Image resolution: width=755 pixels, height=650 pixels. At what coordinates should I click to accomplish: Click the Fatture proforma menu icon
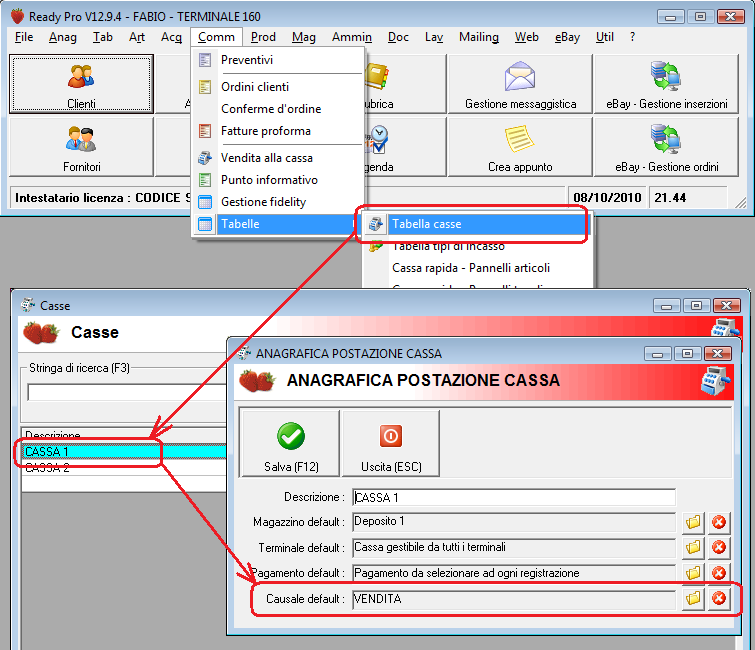click(x=205, y=131)
